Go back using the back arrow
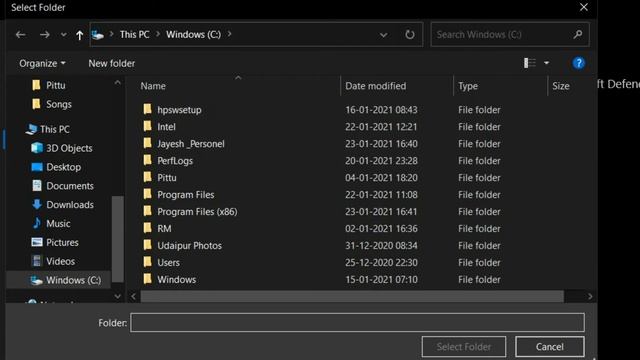This screenshot has width=640, height=360. click(x=20, y=35)
